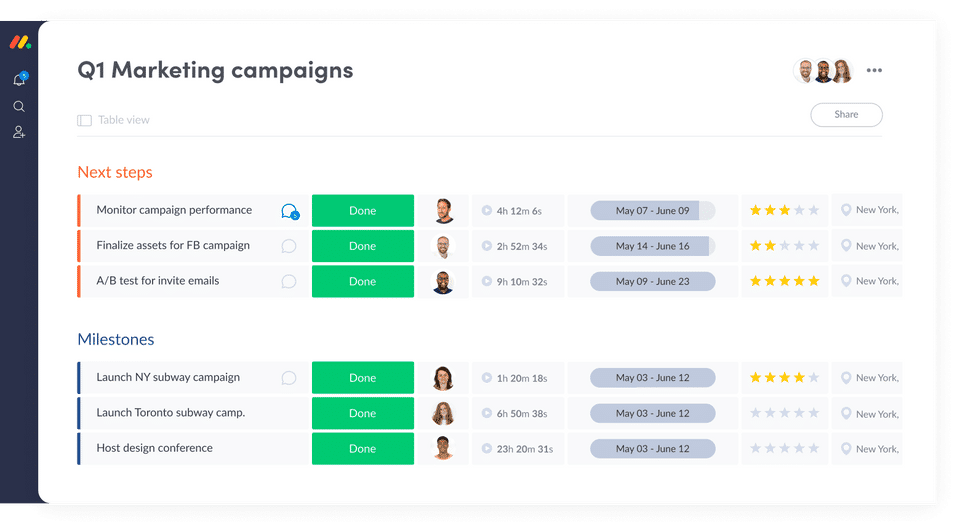Collapse the Next steps group
This screenshot has width=960, height=531.
[x=115, y=172]
